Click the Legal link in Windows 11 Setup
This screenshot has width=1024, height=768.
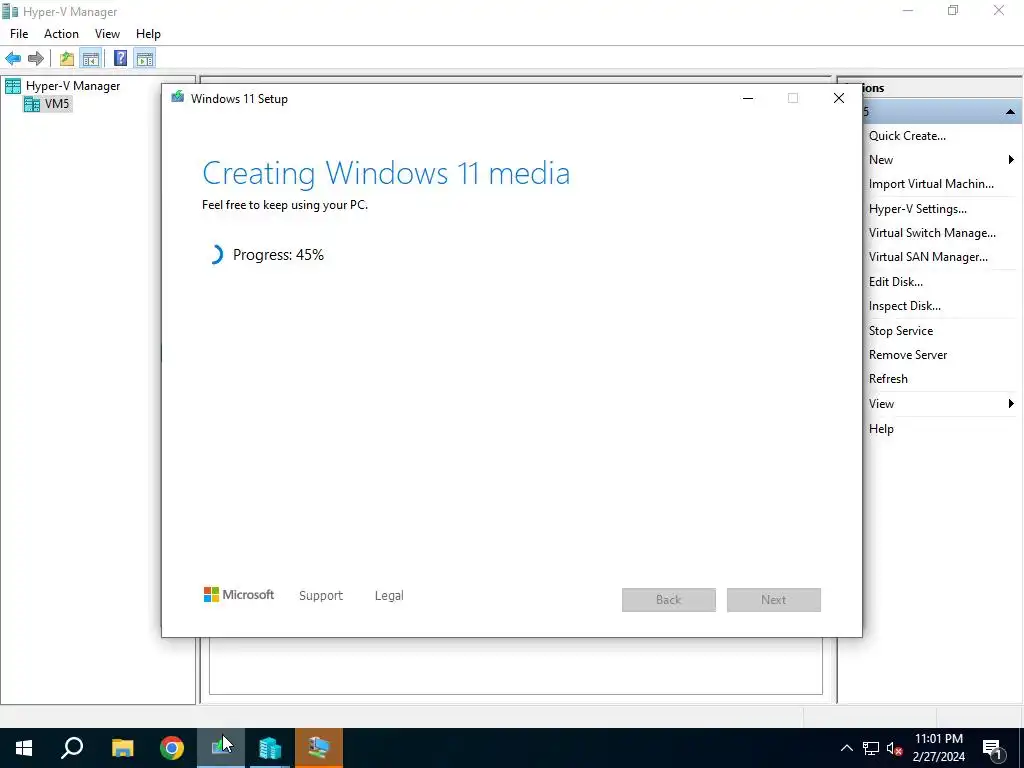coord(389,596)
